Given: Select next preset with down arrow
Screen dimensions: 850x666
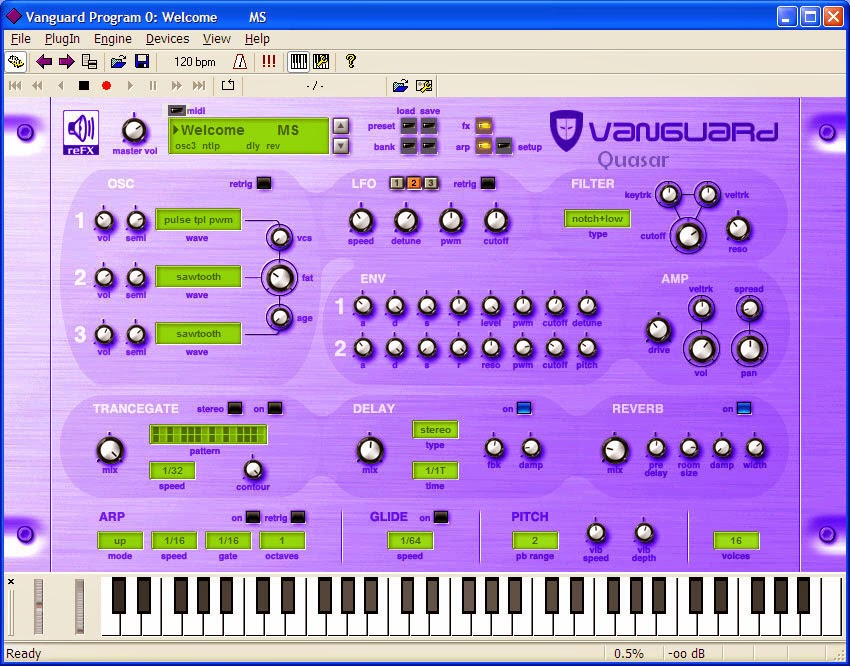Looking at the screenshot, I should click(340, 146).
